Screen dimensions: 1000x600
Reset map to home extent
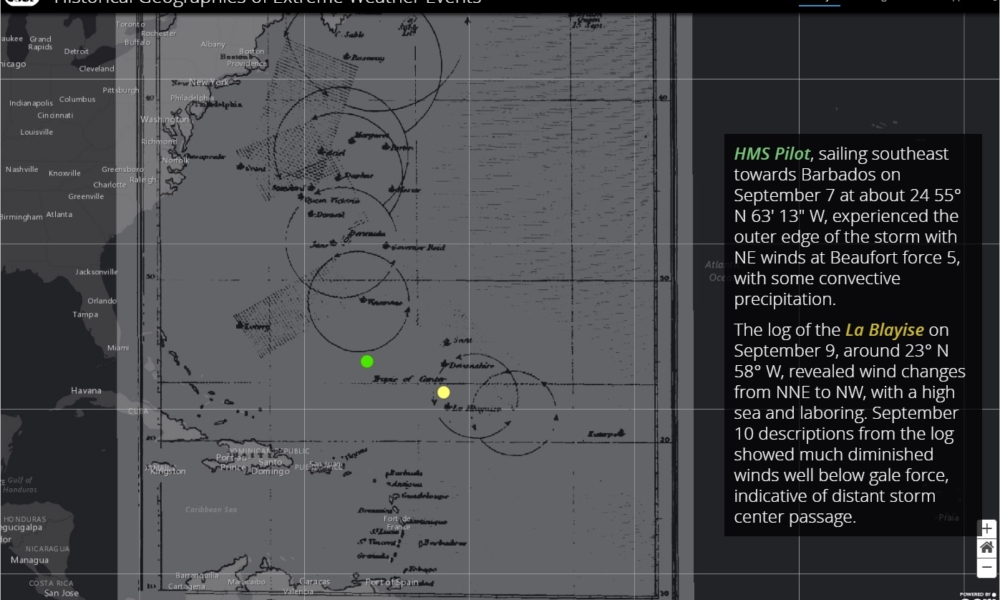pos(987,547)
